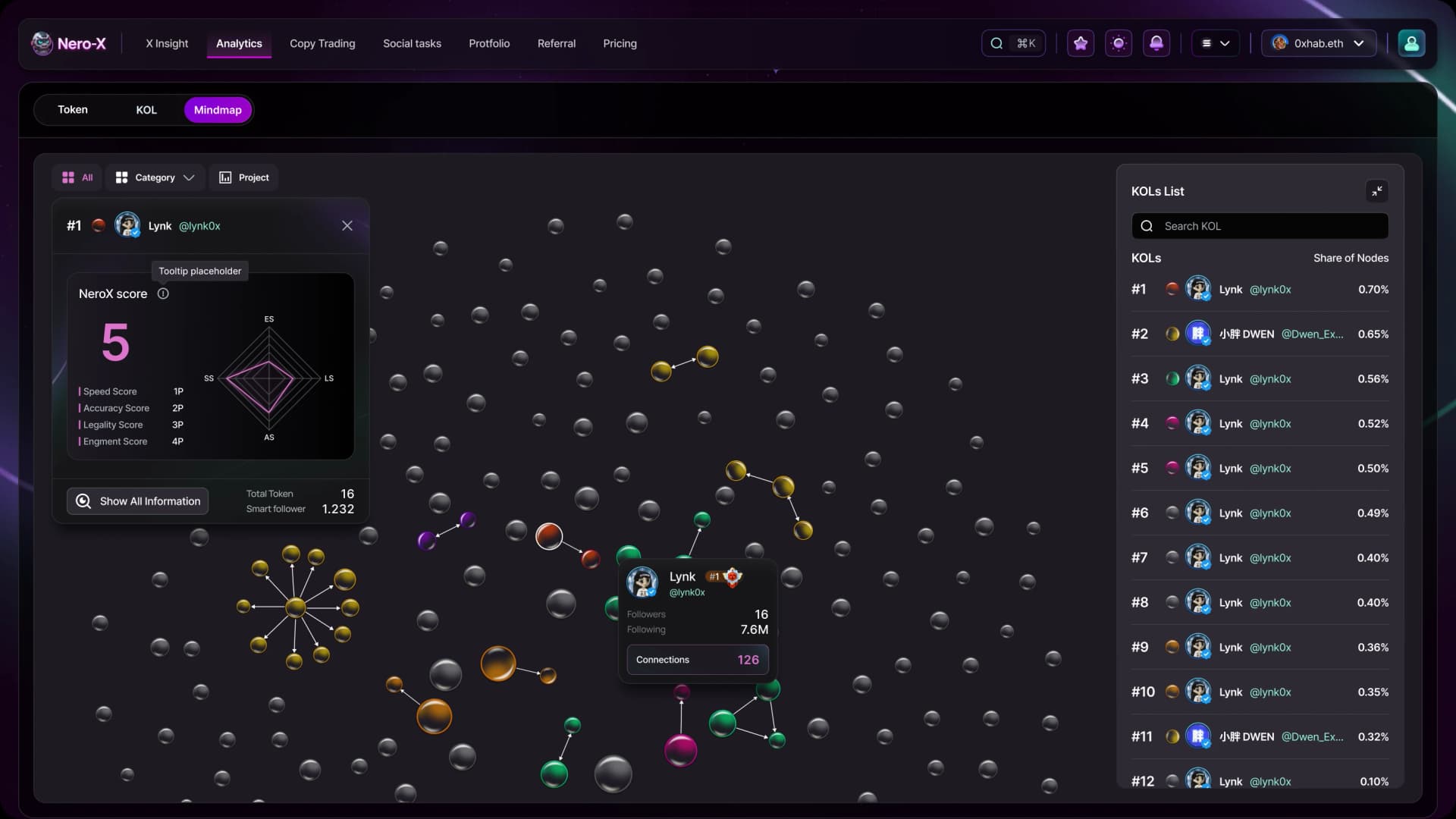Click the theme sun icon in the top bar
This screenshot has width=1456, height=819.
(1118, 43)
